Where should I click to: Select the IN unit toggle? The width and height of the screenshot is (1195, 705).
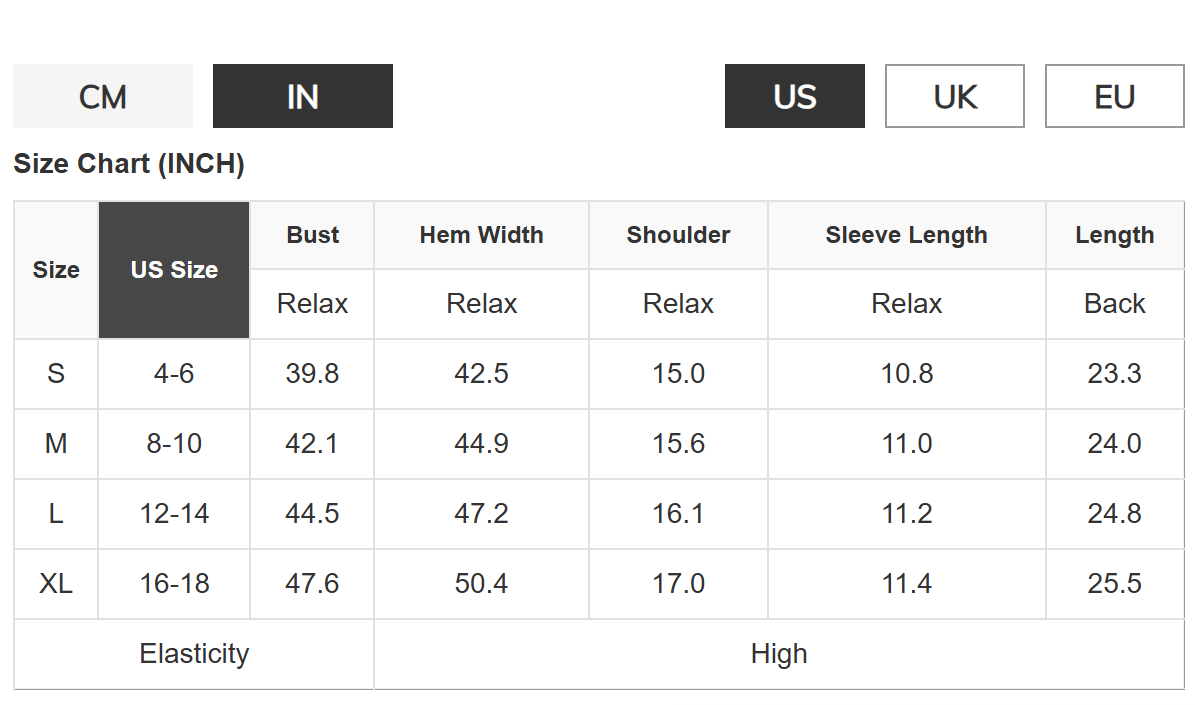click(302, 97)
